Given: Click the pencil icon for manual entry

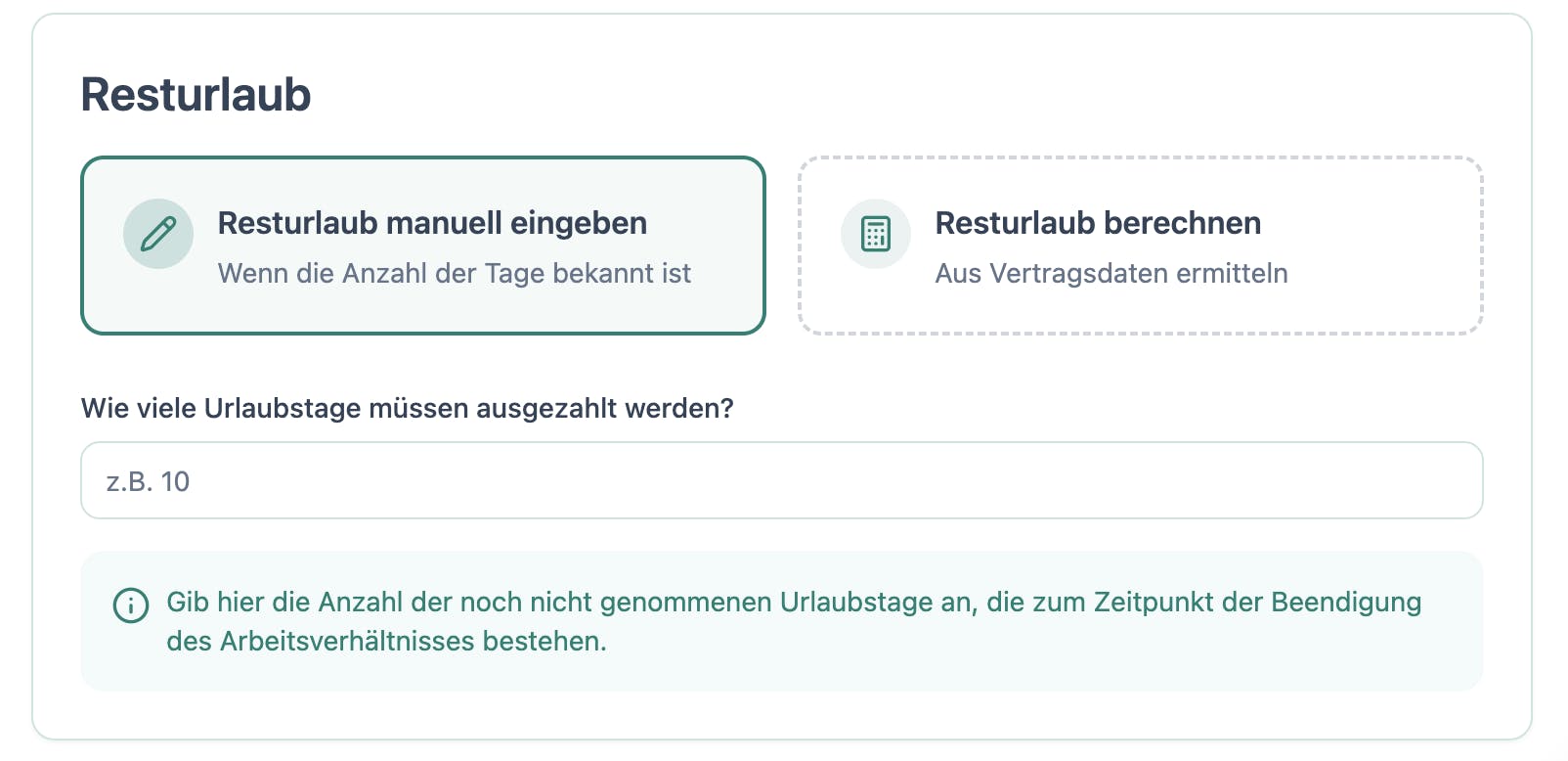Looking at the screenshot, I should click(157, 234).
